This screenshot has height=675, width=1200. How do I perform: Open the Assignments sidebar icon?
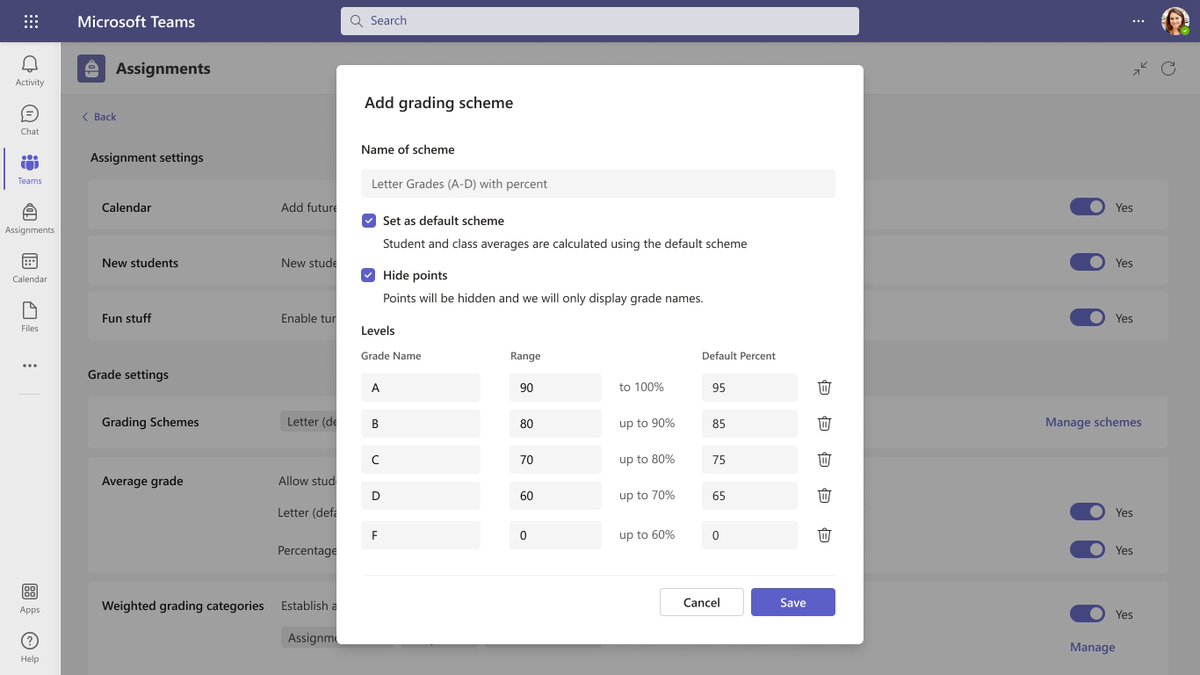29,216
